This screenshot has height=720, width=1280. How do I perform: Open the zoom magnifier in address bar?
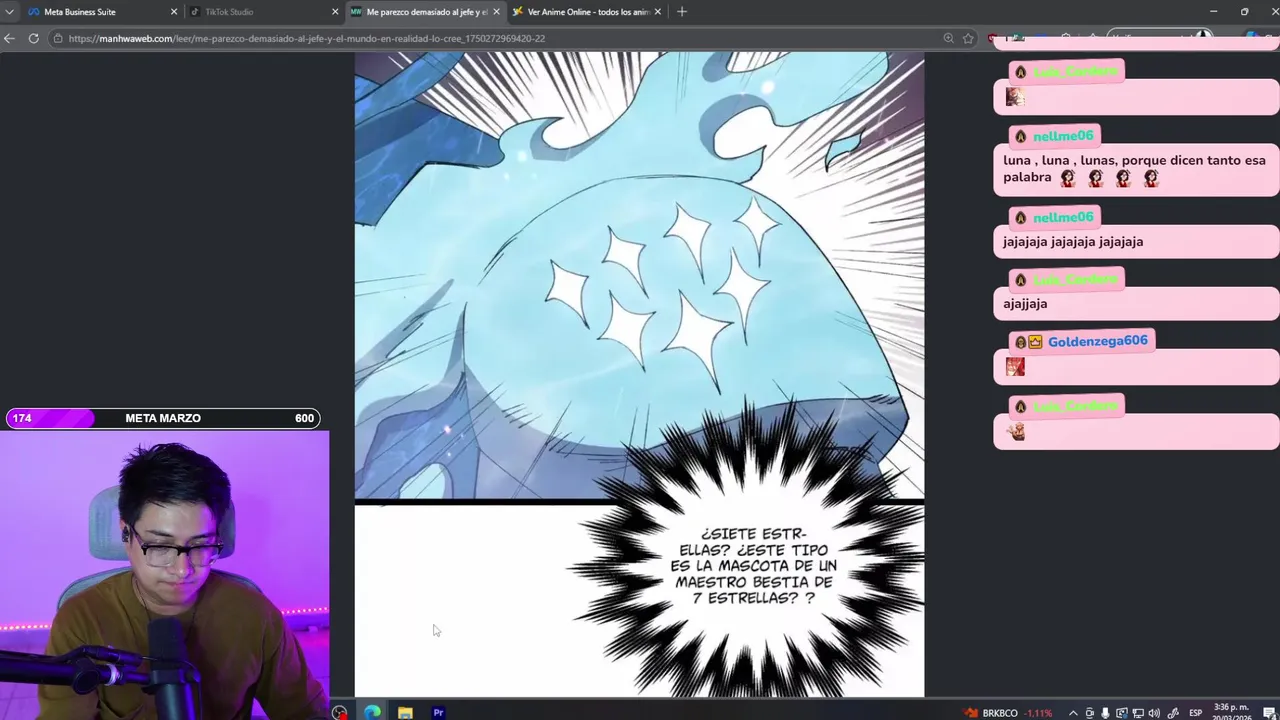[948, 38]
